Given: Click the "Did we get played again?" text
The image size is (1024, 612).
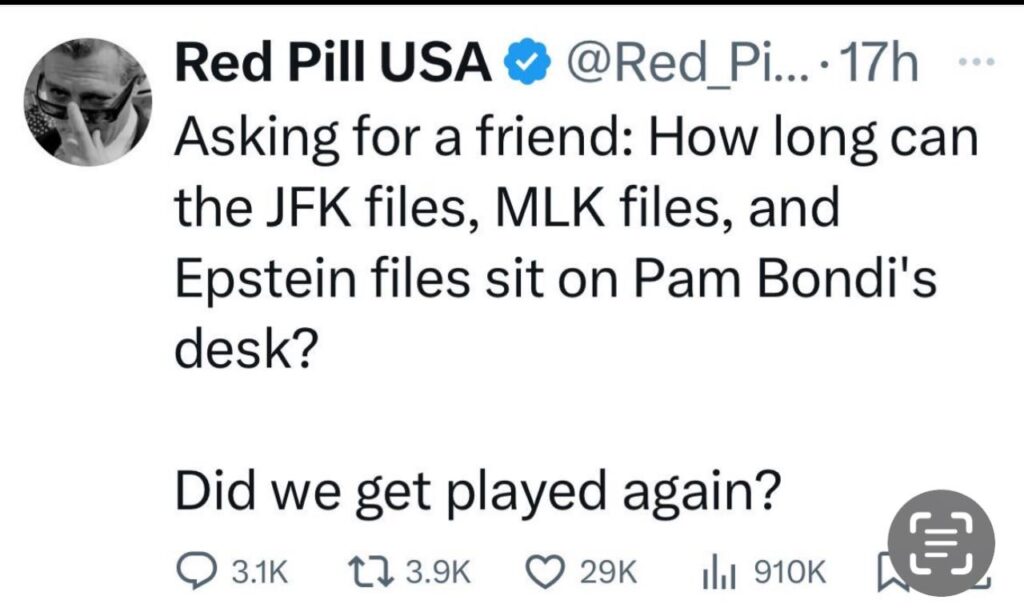Looking at the screenshot, I should click(x=475, y=491).
